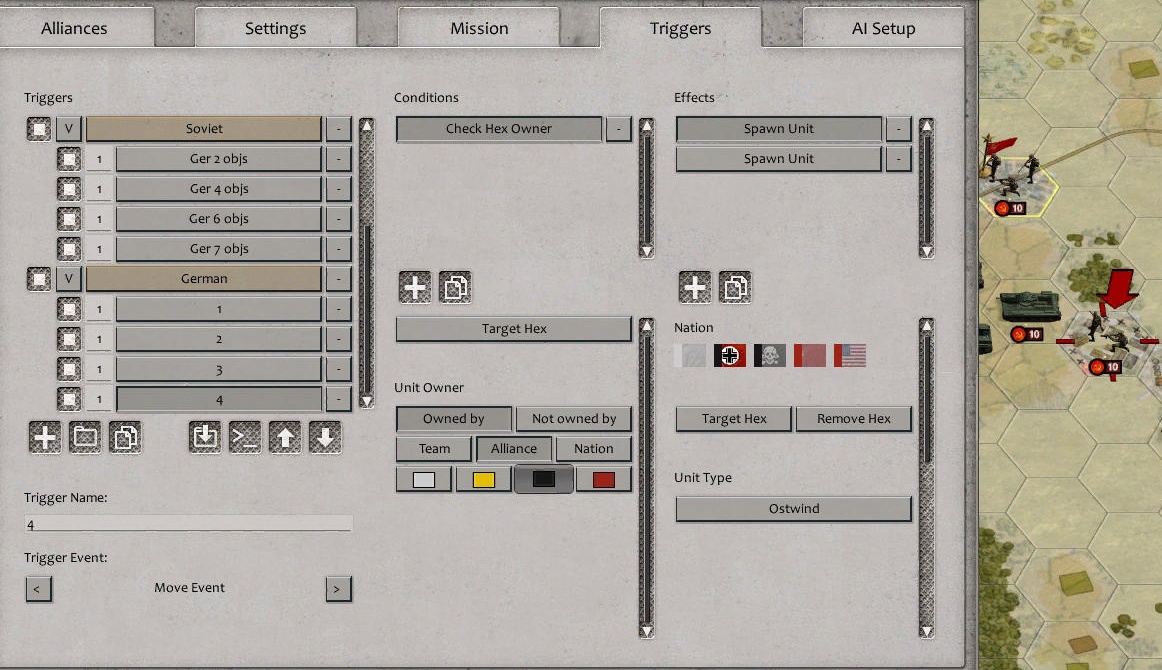
Task: Add a new condition with the plus icon
Action: 415,288
